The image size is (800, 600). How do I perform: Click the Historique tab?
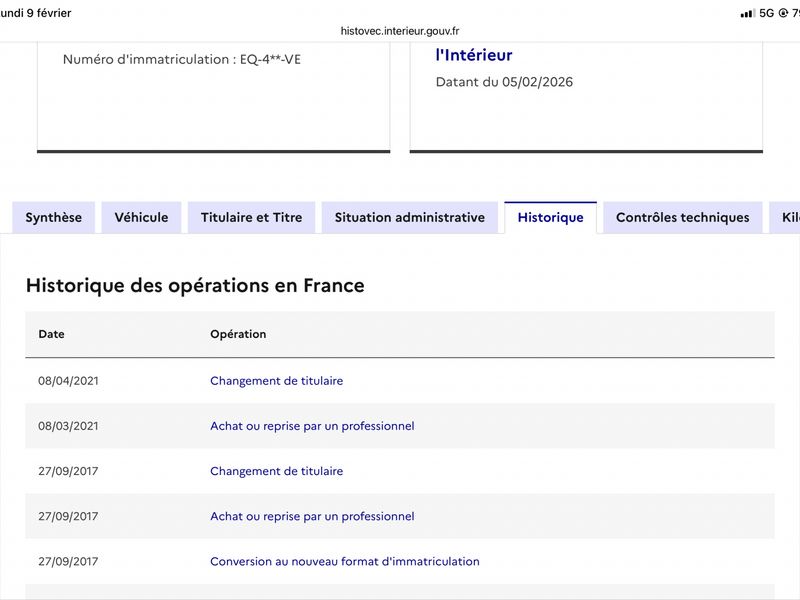click(x=551, y=218)
